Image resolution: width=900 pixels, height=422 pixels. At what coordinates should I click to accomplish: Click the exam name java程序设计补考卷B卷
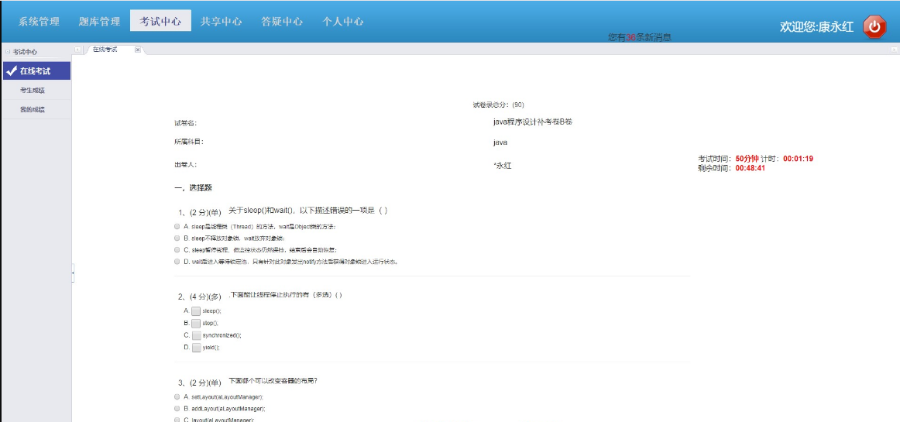[532, 122]
